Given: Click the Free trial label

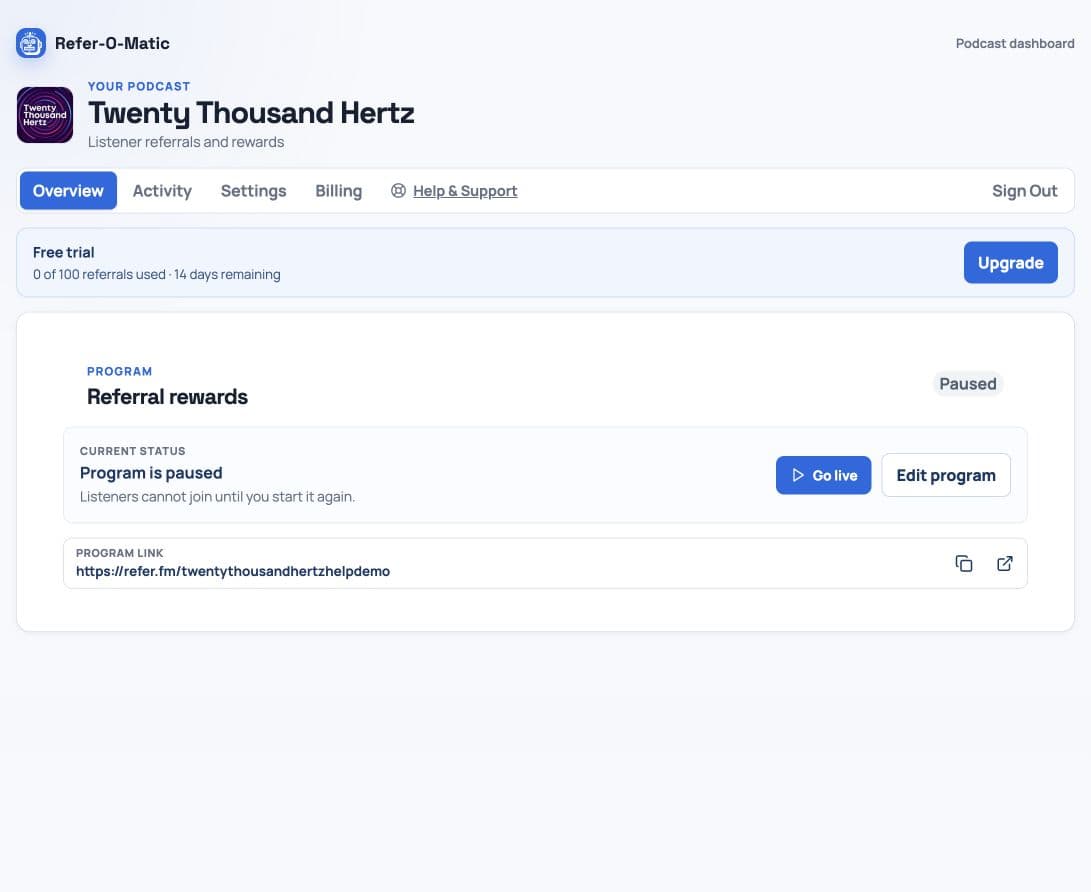Looking at the screenshot, I should point(63,253).
